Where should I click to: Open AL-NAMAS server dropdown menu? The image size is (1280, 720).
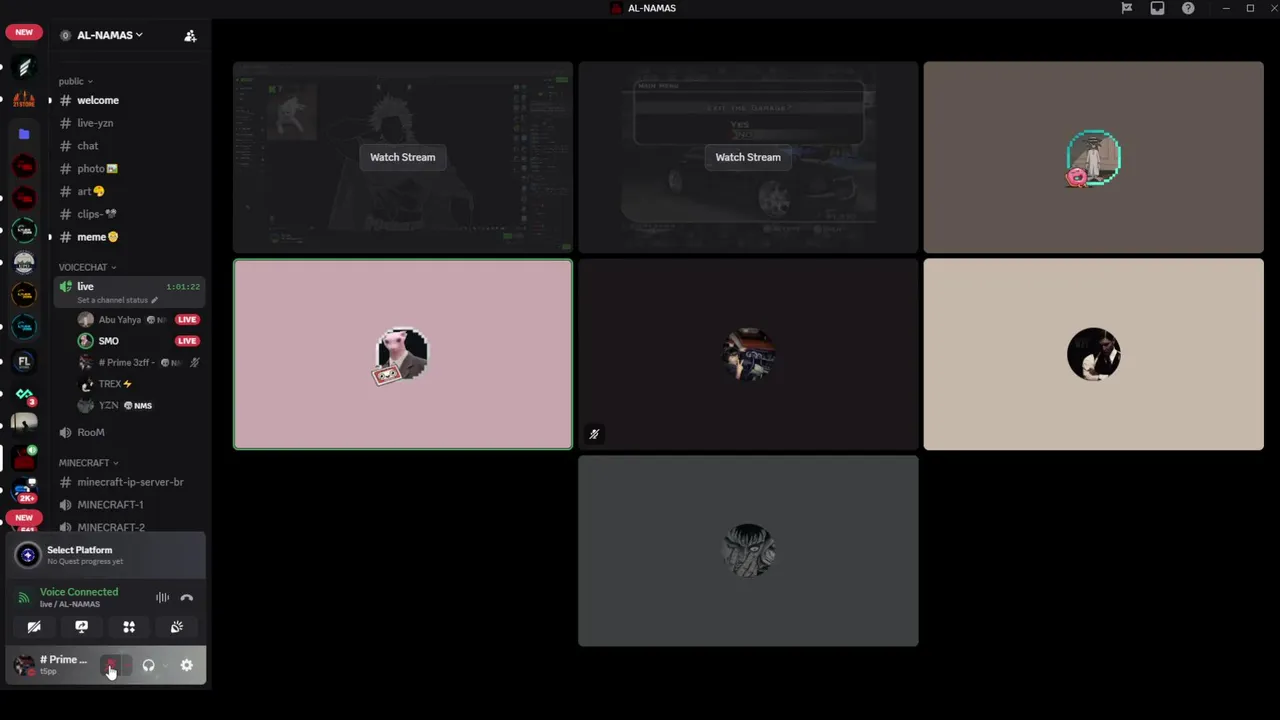[x=109, y=35]
